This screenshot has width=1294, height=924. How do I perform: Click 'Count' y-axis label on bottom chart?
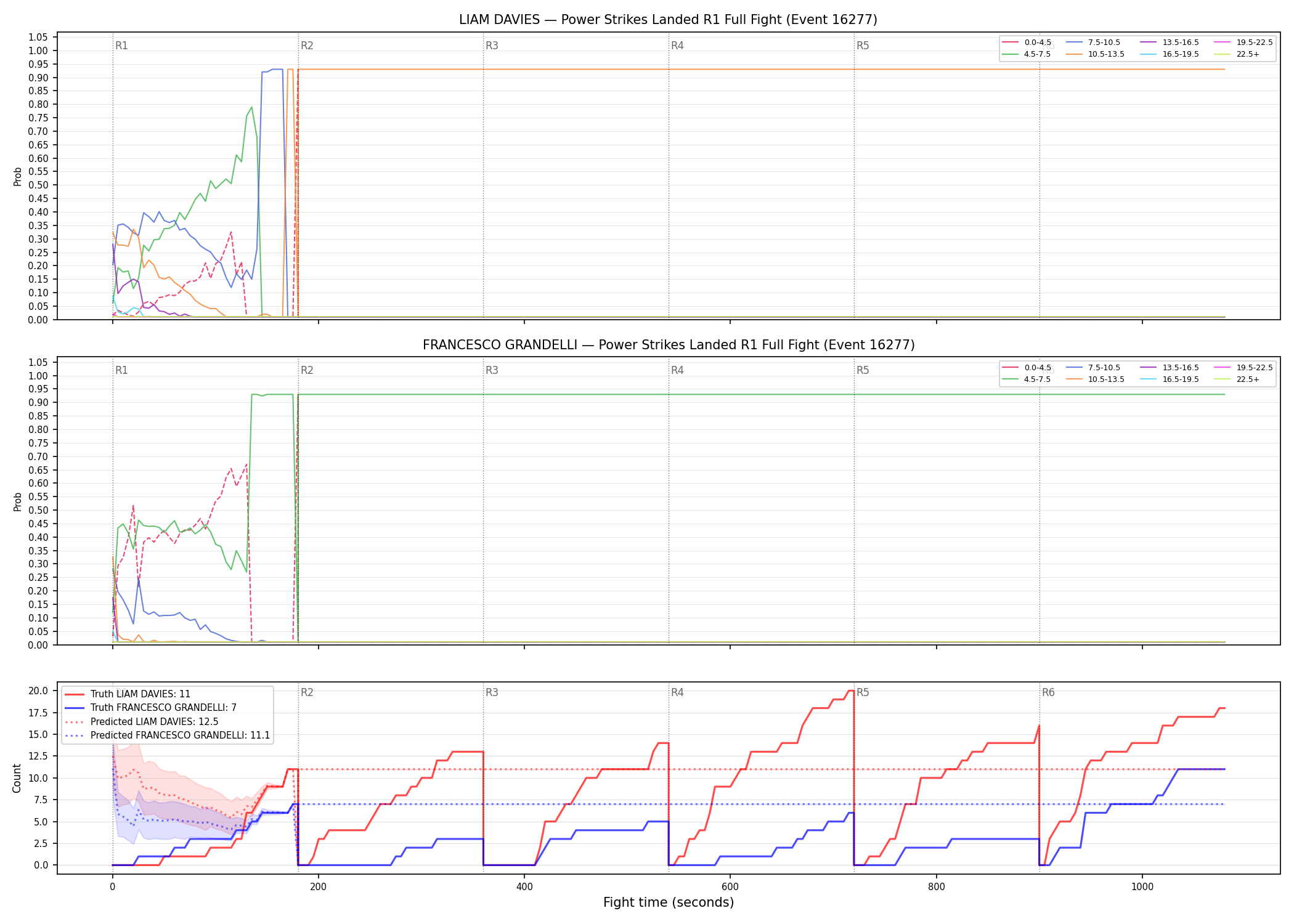click(x=17, y=778)
